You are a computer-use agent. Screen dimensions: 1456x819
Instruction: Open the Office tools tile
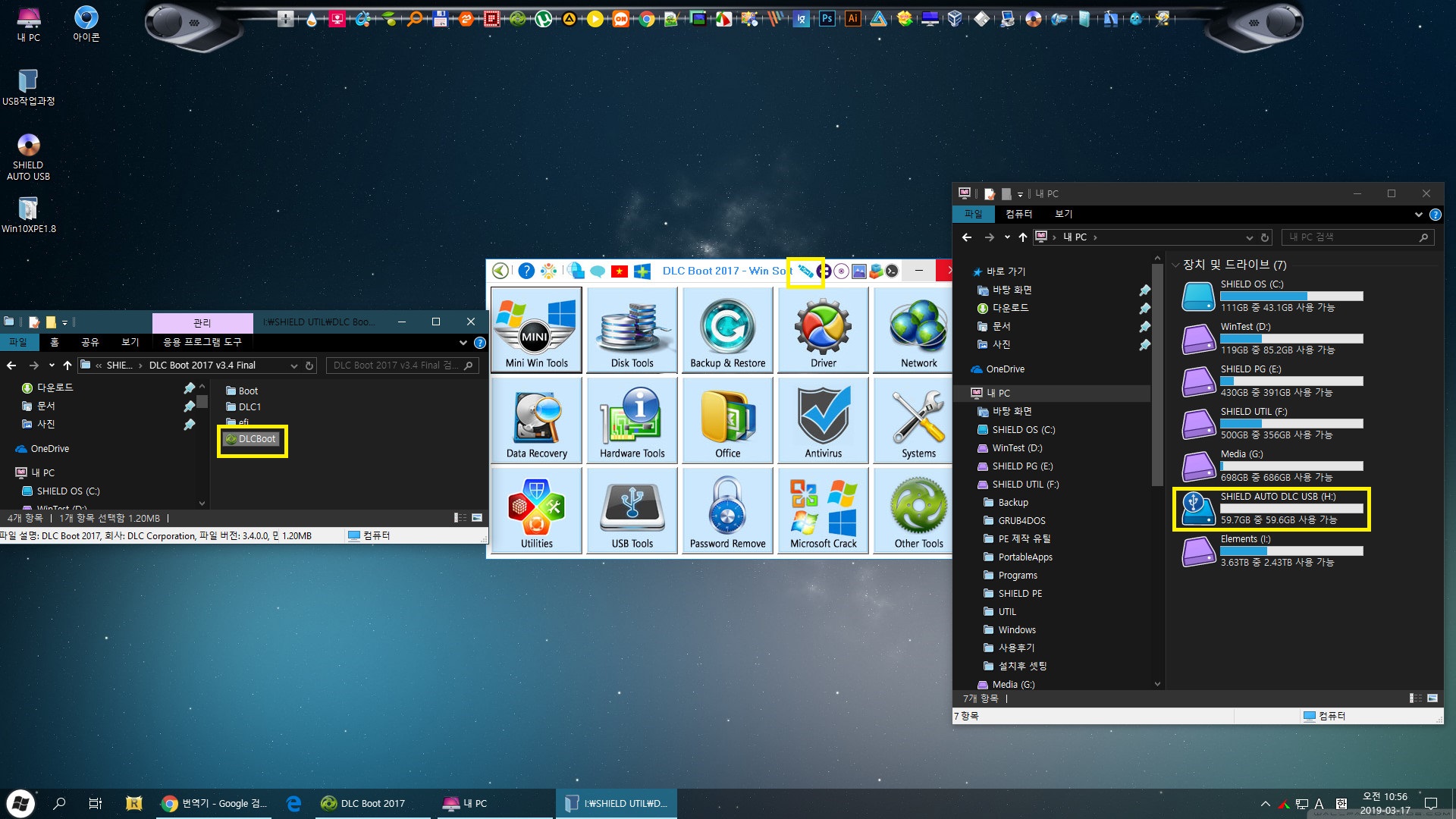[x=727, y=420]
